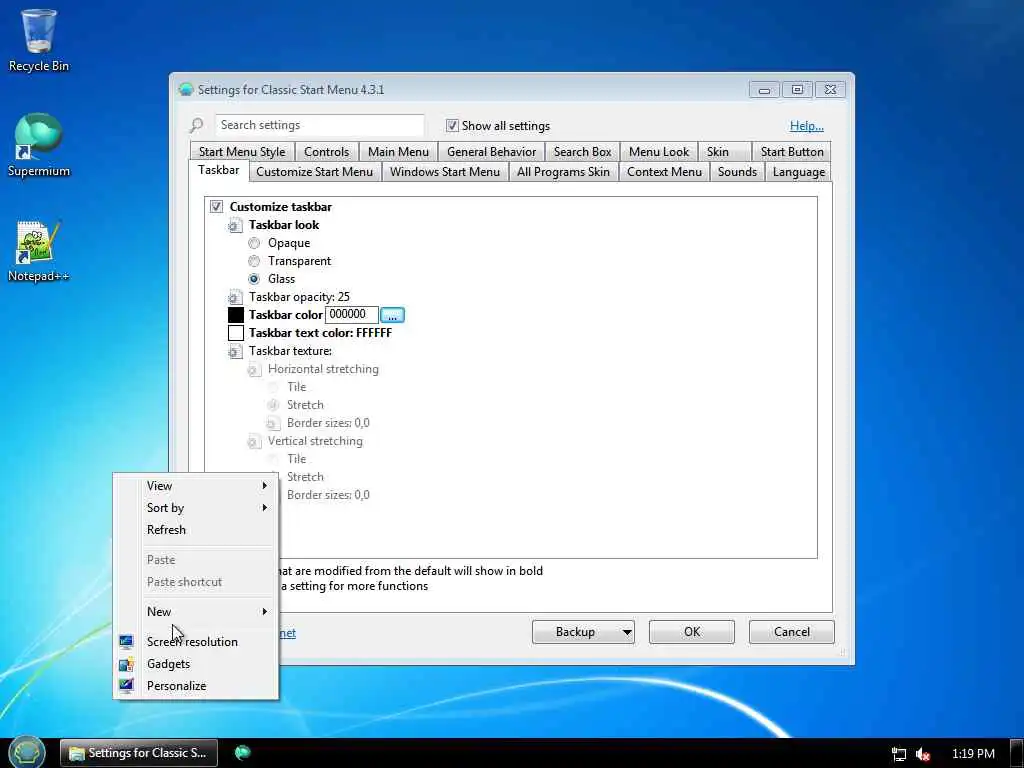Click the Horizontal stretching setting icon
Screen dimensions: 1024x768
click(254, 370)
